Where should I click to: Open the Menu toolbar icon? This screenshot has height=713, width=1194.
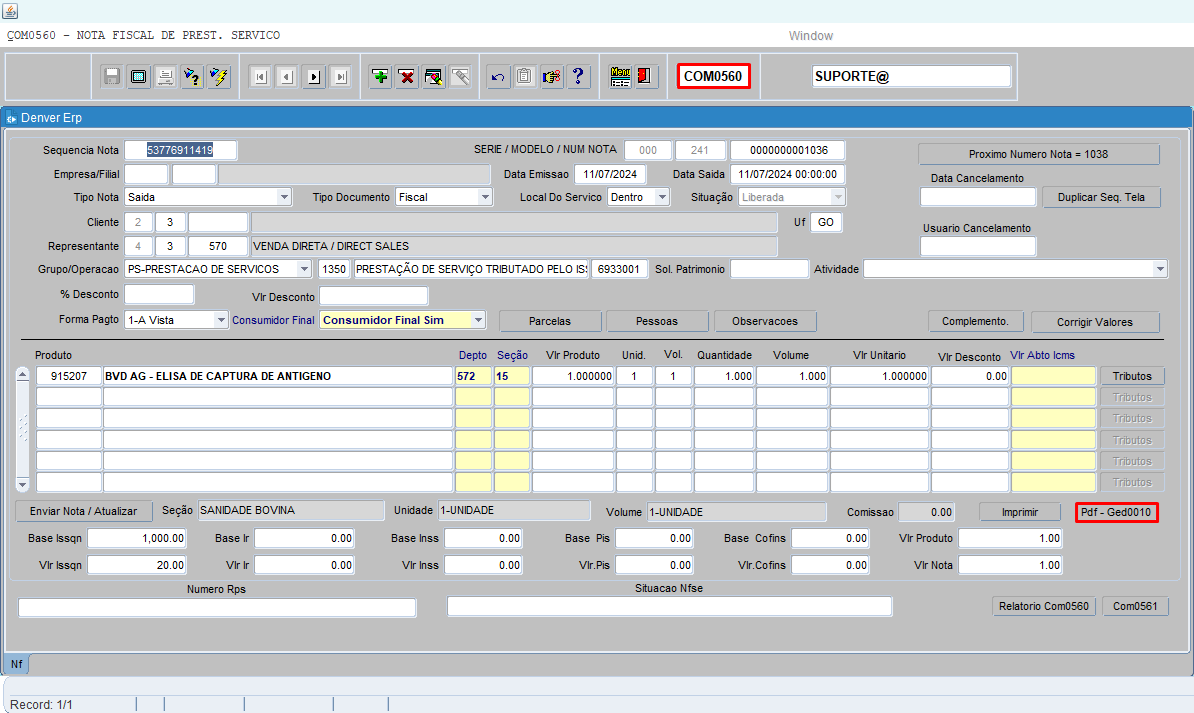click(x=620, y=76)
